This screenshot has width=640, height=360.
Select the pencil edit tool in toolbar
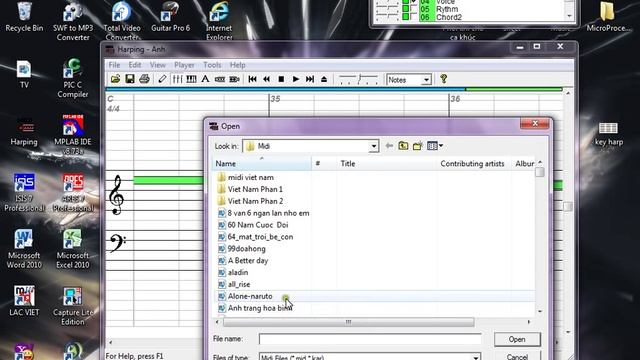point(162,79)
